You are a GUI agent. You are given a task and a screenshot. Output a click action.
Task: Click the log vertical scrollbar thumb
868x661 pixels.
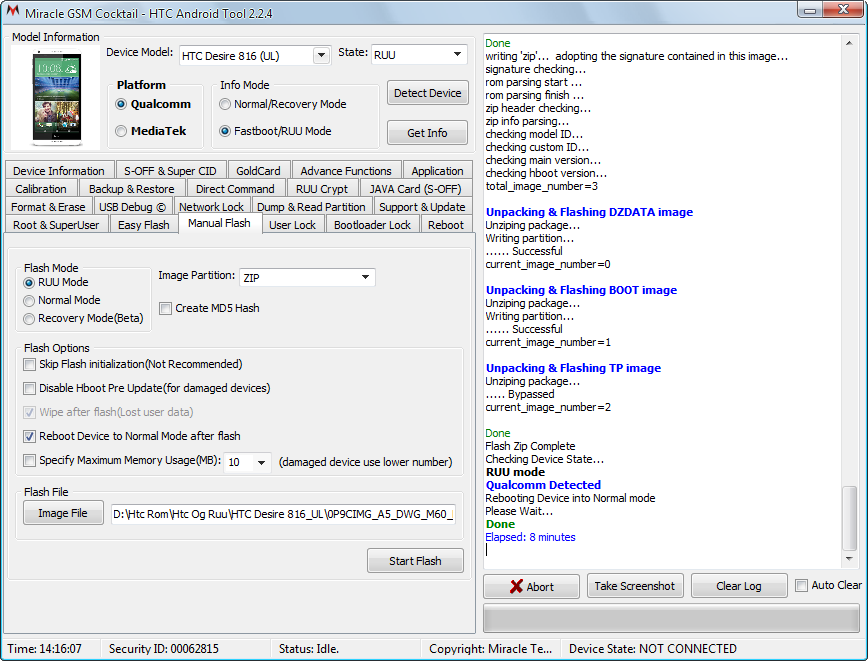tap(849, 519)
